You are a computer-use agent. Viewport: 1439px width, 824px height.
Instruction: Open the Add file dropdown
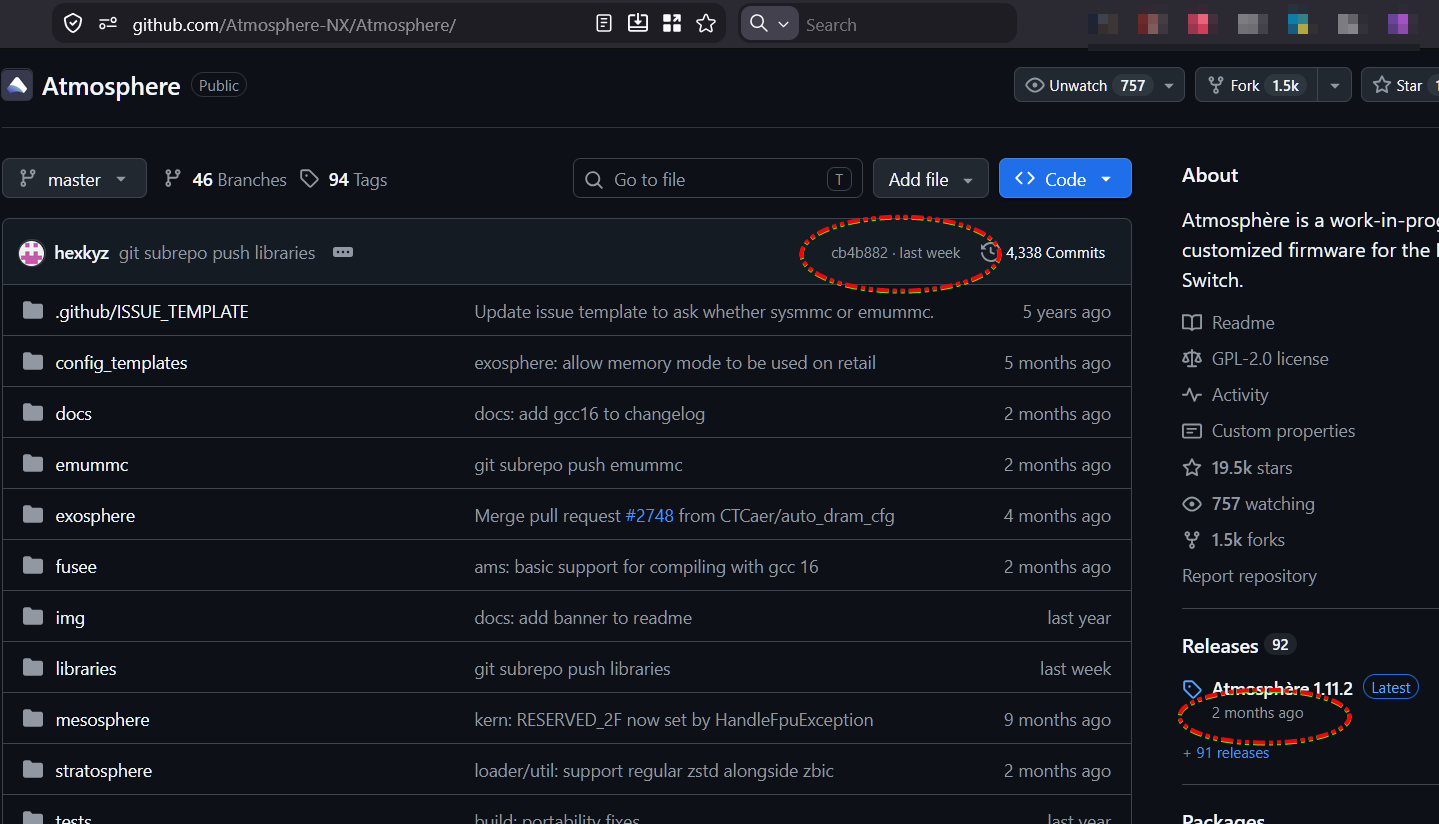931,179
